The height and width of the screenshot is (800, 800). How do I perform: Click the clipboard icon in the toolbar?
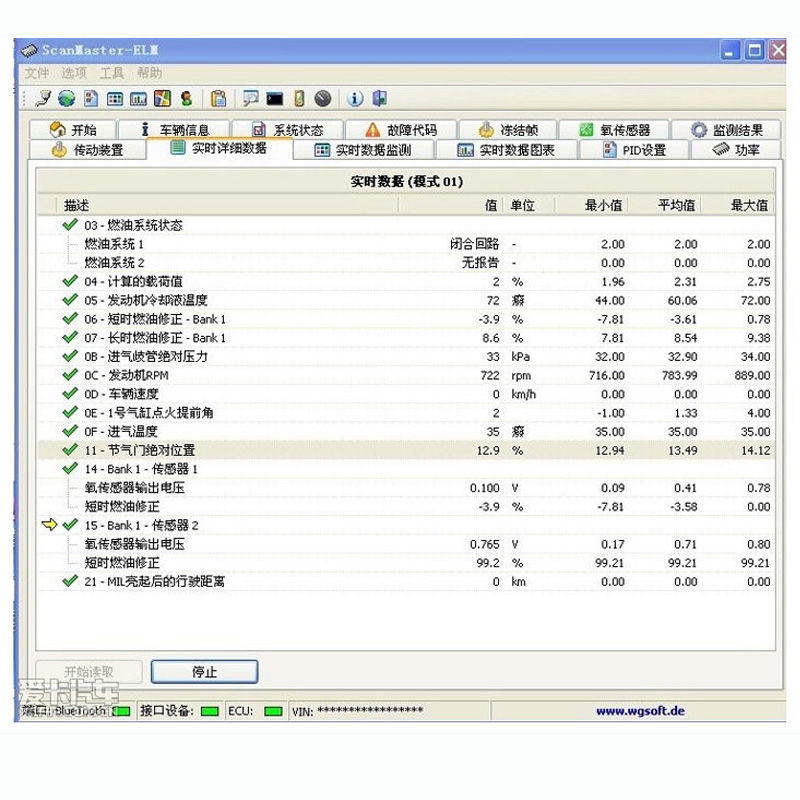pos(219,98)
